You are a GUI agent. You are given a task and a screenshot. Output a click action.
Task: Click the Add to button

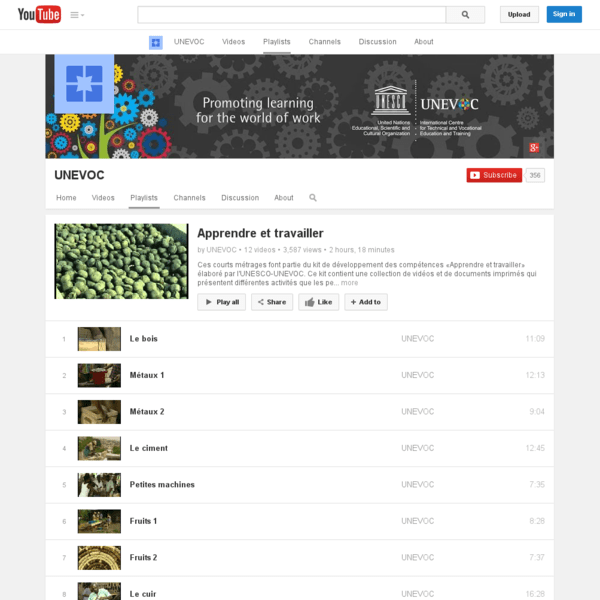tap(365, 302)
